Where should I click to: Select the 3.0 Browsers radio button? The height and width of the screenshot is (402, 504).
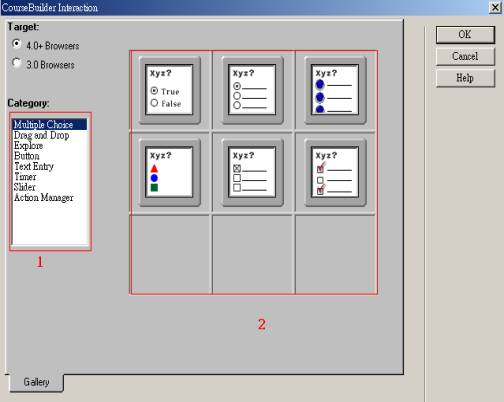pos(16,63)
